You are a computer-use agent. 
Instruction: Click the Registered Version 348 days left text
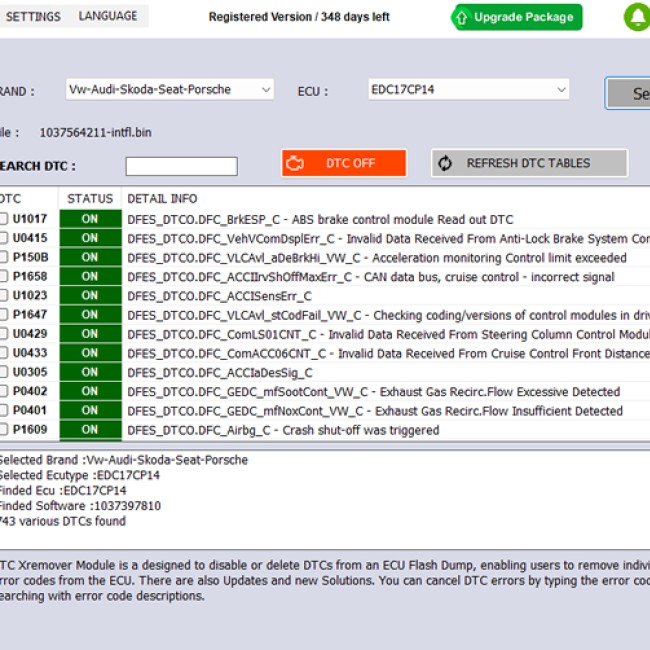299,17
